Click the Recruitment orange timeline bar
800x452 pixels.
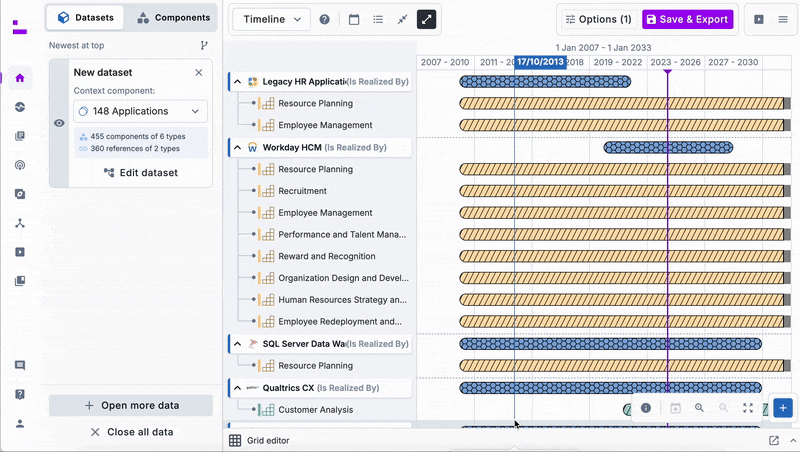[621, 191]
